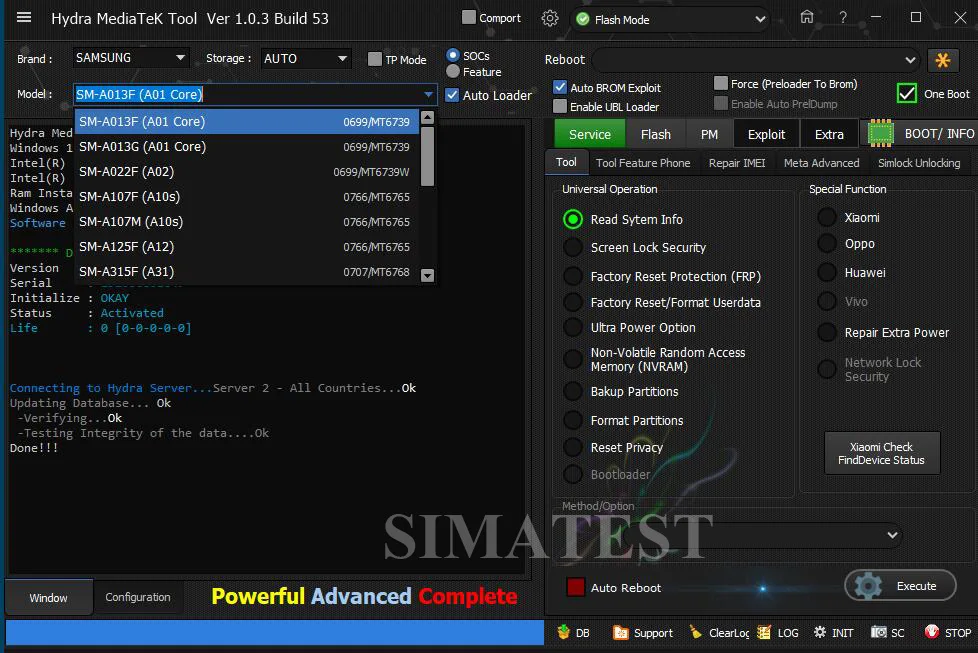978x653 pixels.
Task: Toggle the TP Mode checkbox
Action: click(x=375, y=59)
